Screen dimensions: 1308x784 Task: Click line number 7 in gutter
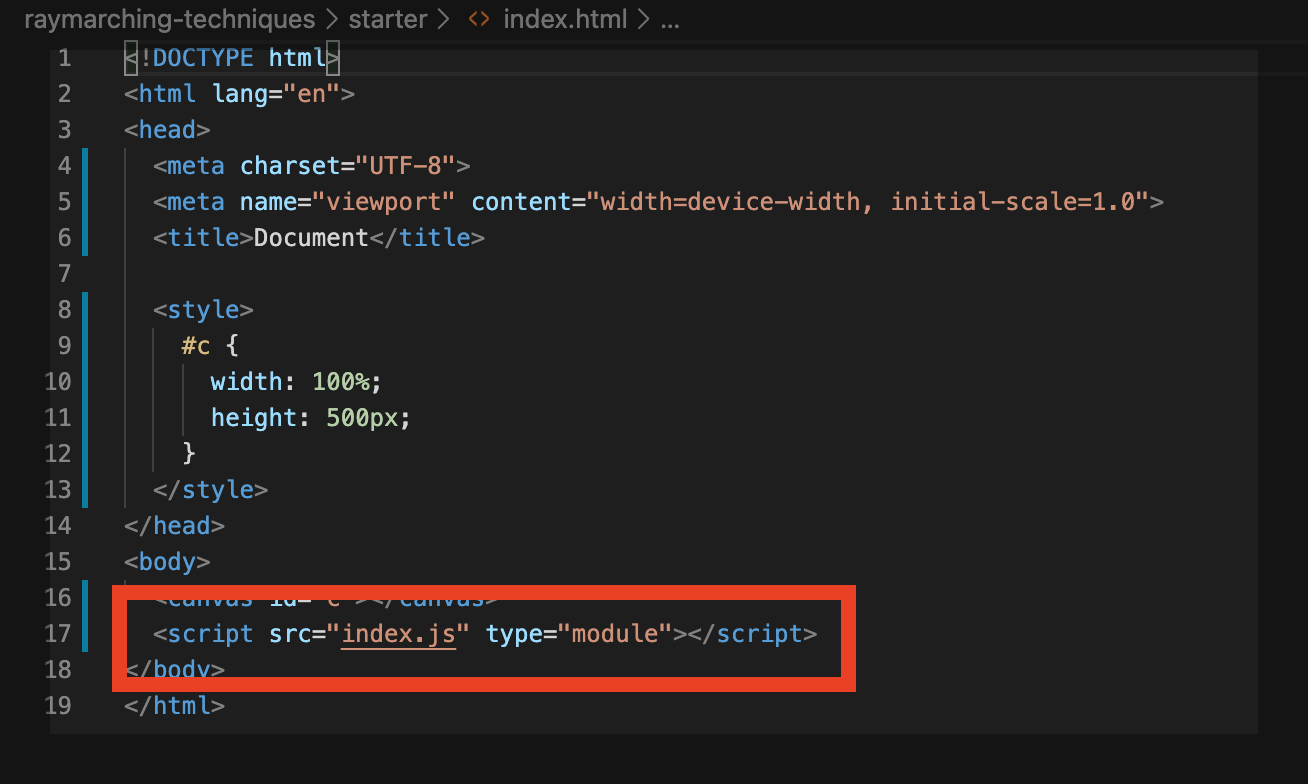coord(65,273)
